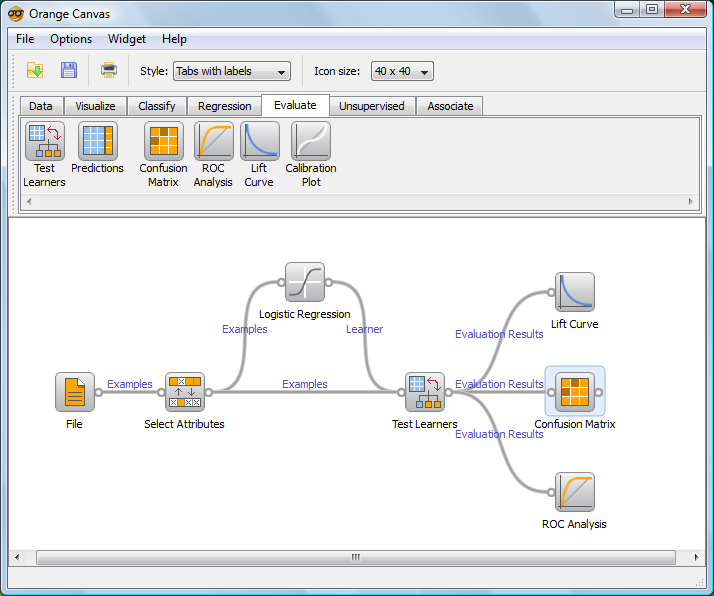Click the 'Select Attributes' caption text
This screenshot has width=714, height=596.
(x=184, y=424)
